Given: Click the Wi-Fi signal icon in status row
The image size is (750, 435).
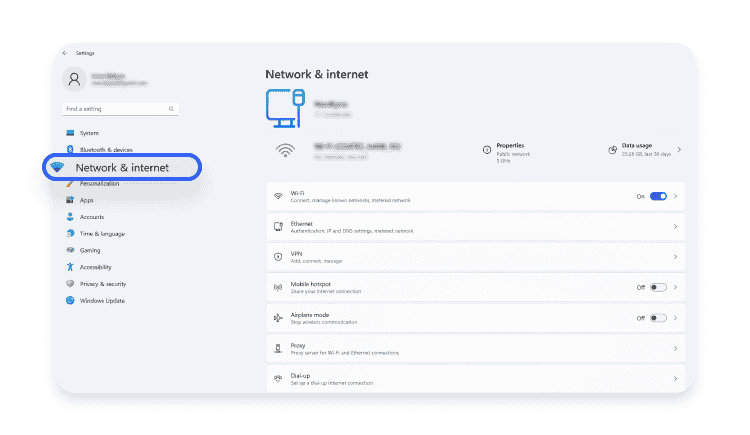Looking at the screenshot, I should [x=285, y=150].
